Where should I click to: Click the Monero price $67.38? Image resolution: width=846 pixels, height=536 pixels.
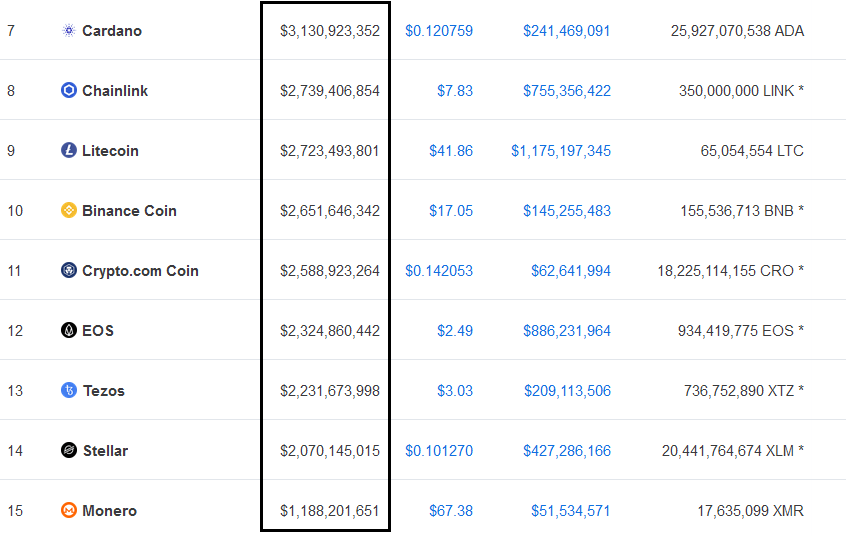(x=451, y=511)
